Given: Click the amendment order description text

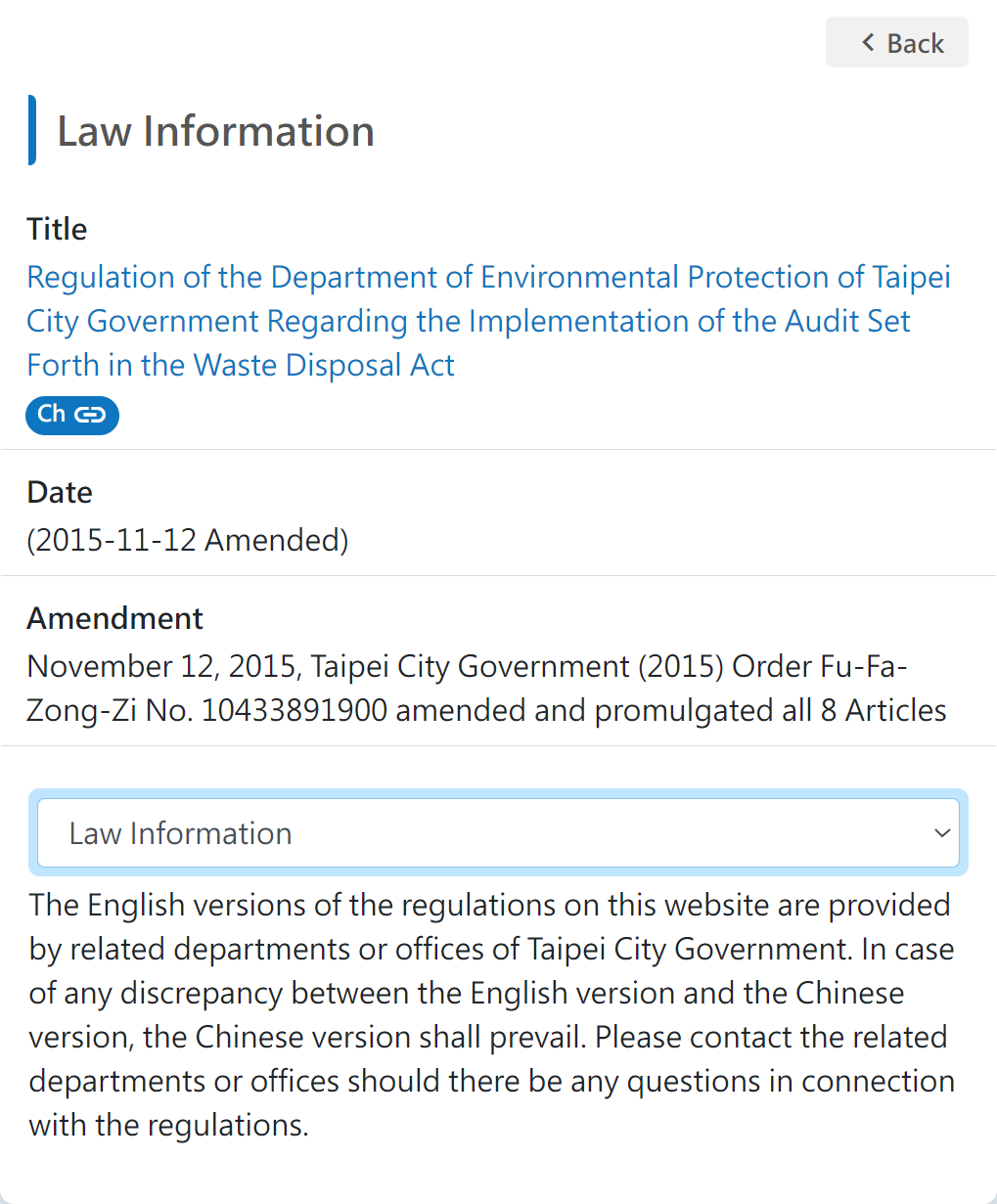Looking at the screenshot, I should coord(486,688).
